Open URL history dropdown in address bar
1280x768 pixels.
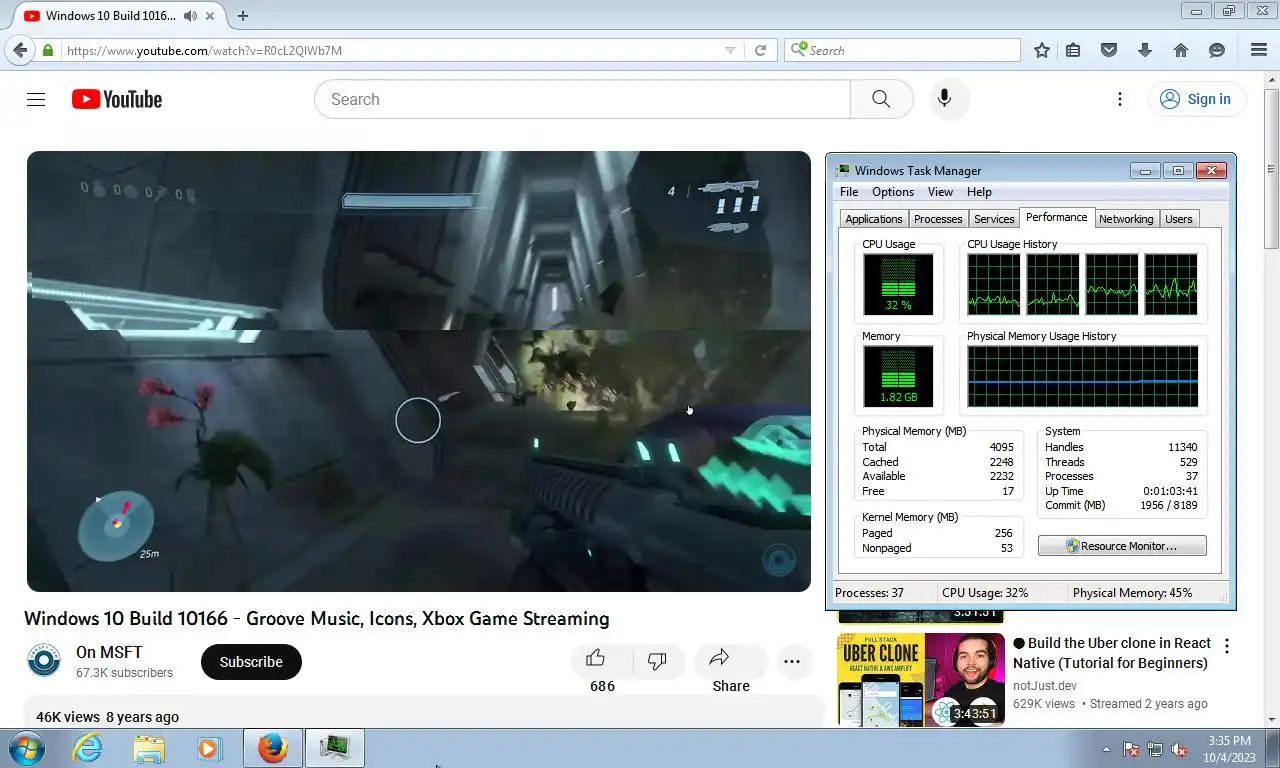tap(730, 50)
